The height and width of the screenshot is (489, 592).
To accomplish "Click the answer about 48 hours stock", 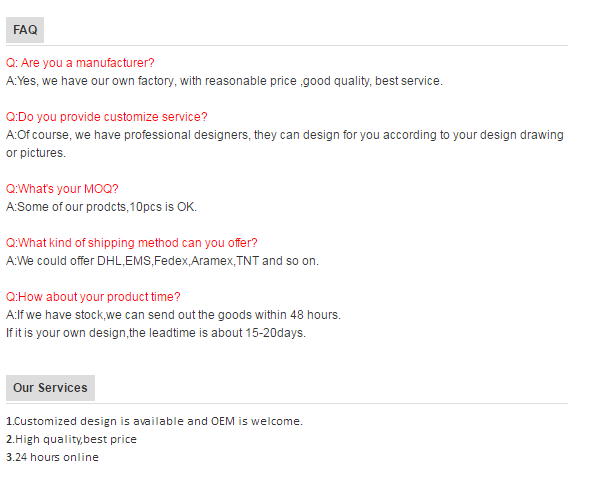I will point(173,315).
